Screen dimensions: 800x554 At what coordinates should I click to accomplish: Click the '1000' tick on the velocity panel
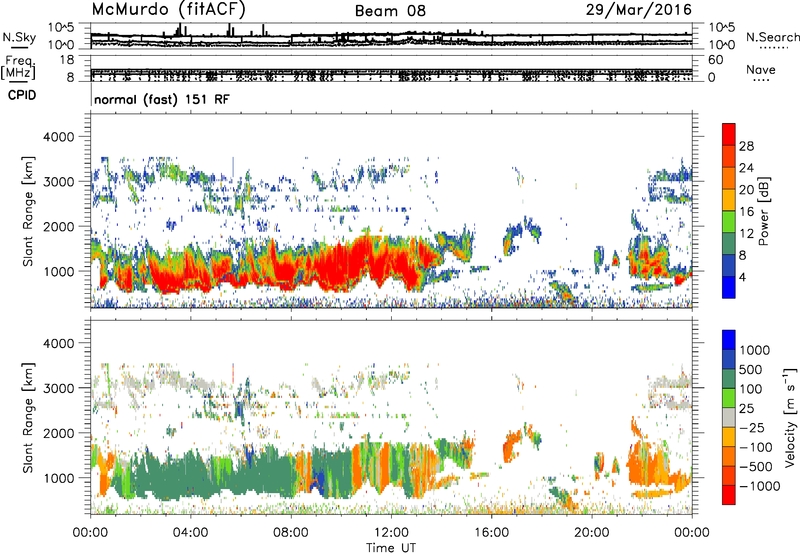coord(61,478)
